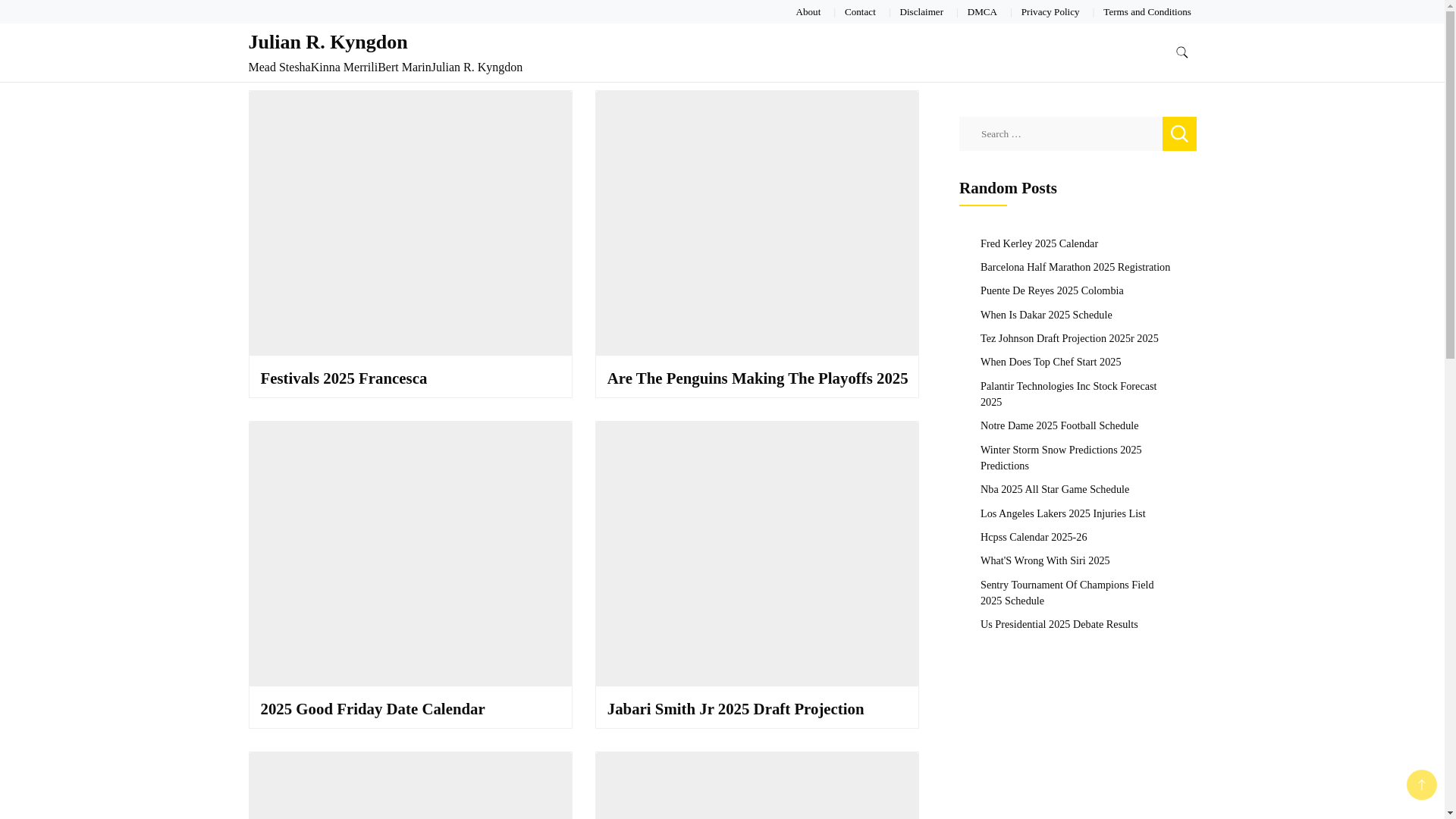Open What'S Wrong With Siri 2025

pyautogui.click(x=1044, y=560)
